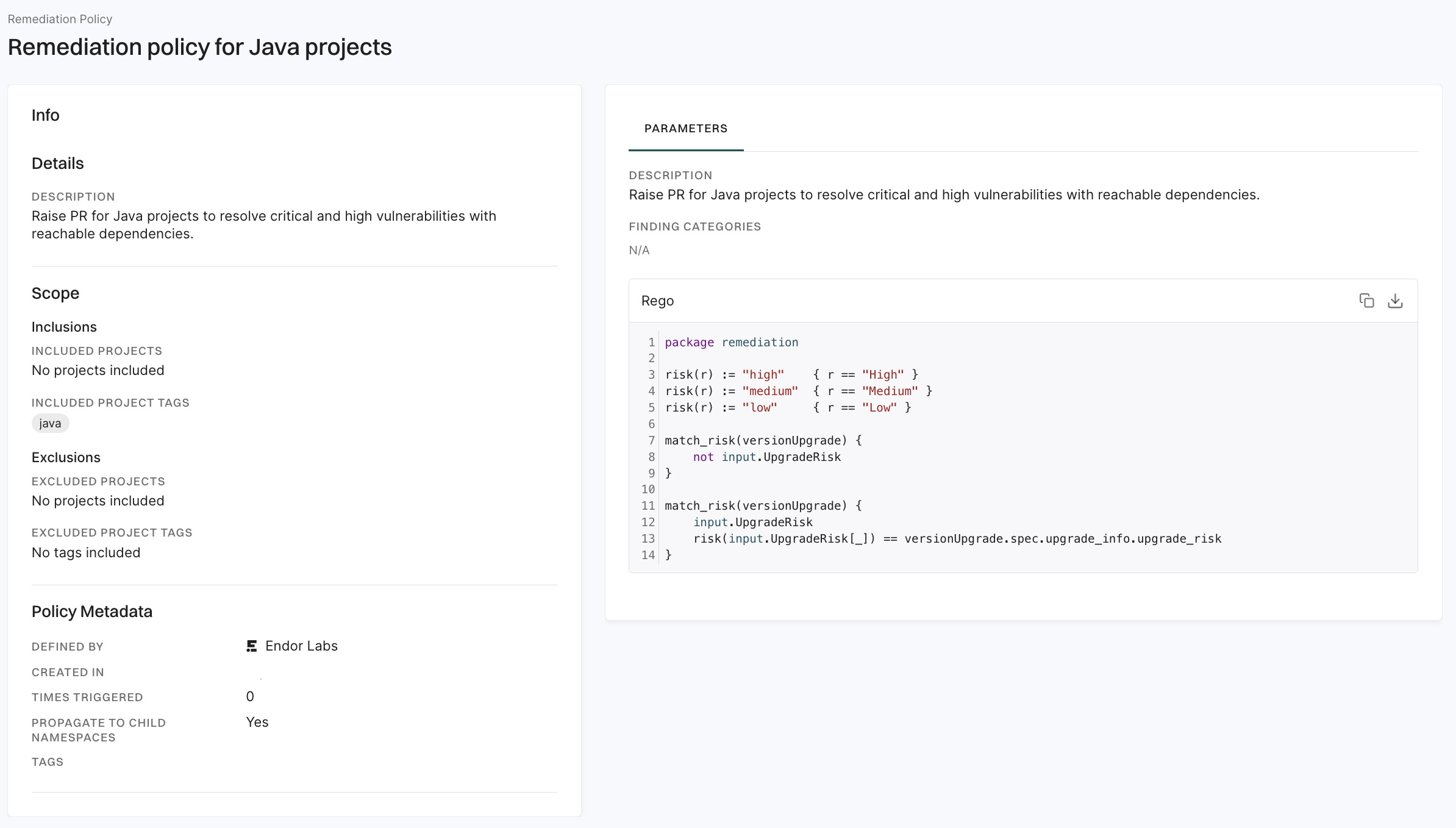Click line 1 package remediation in code
This screenshot has width=1456, height=828.
(x=731, y=342)
